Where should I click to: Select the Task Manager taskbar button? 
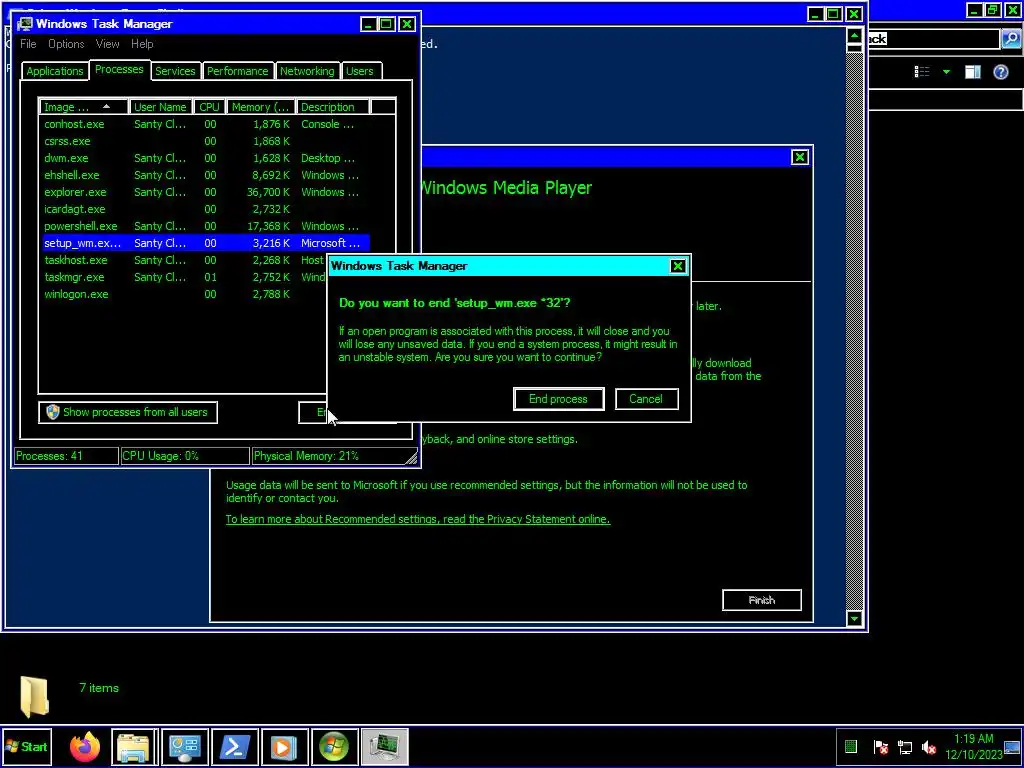[384, 747]
